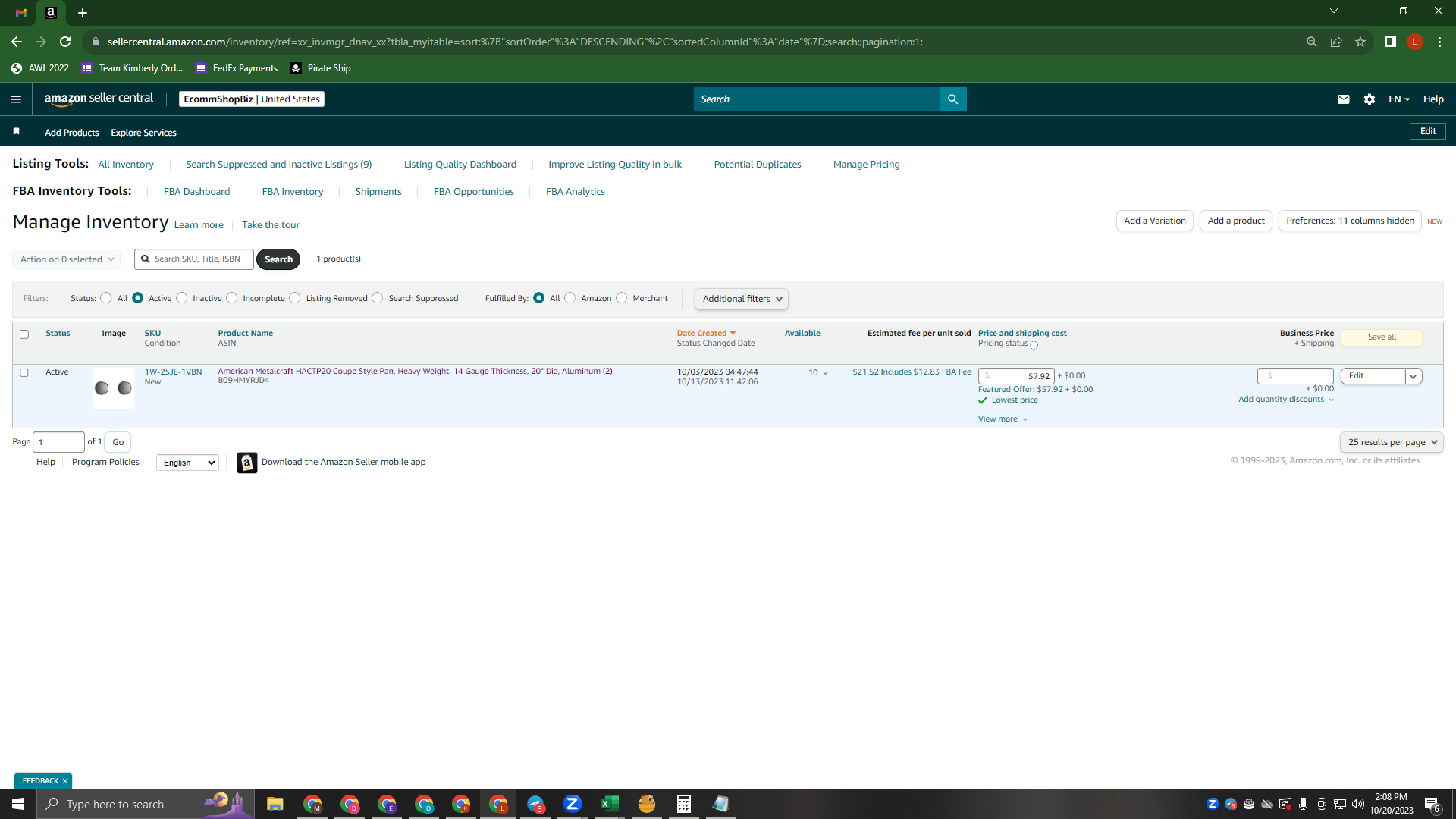Screen dimensions: 1456x819
Task: Open the Windows notification center
Action: 1432,804
